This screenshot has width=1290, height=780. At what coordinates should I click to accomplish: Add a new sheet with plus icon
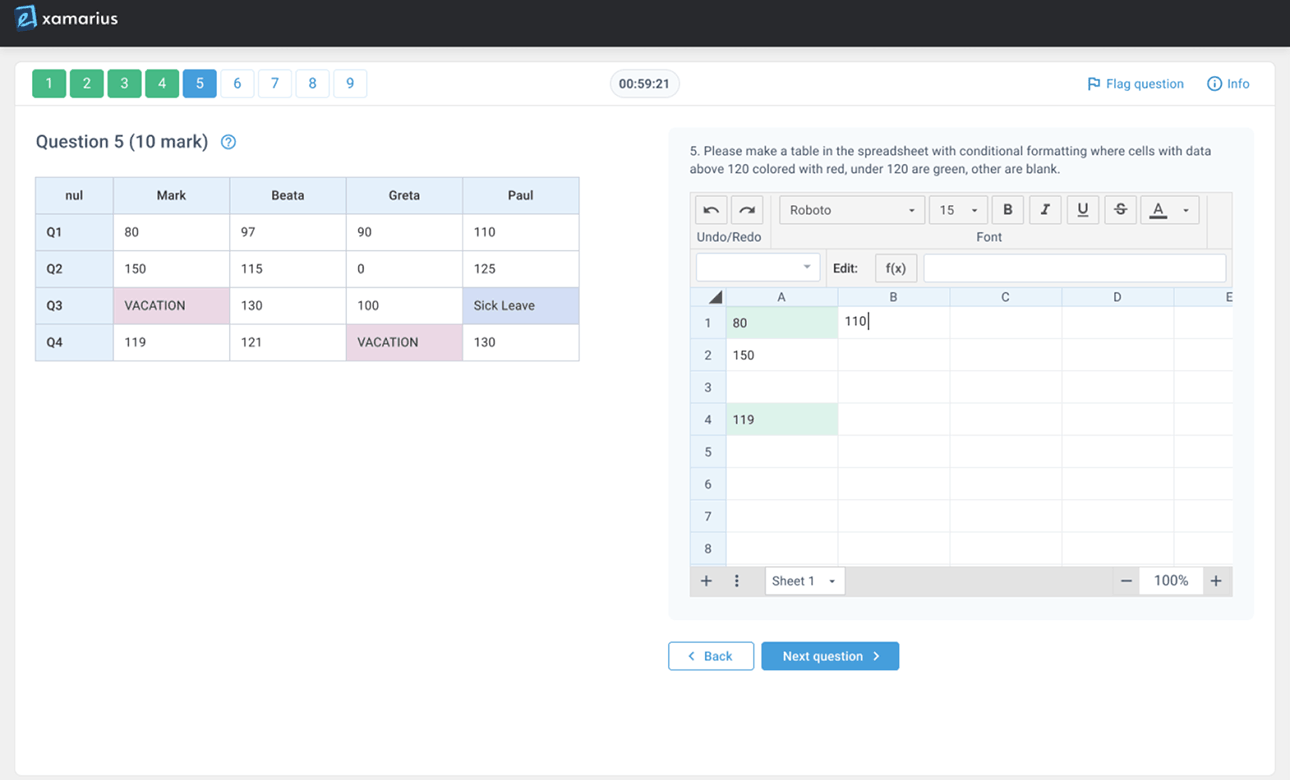706,581
